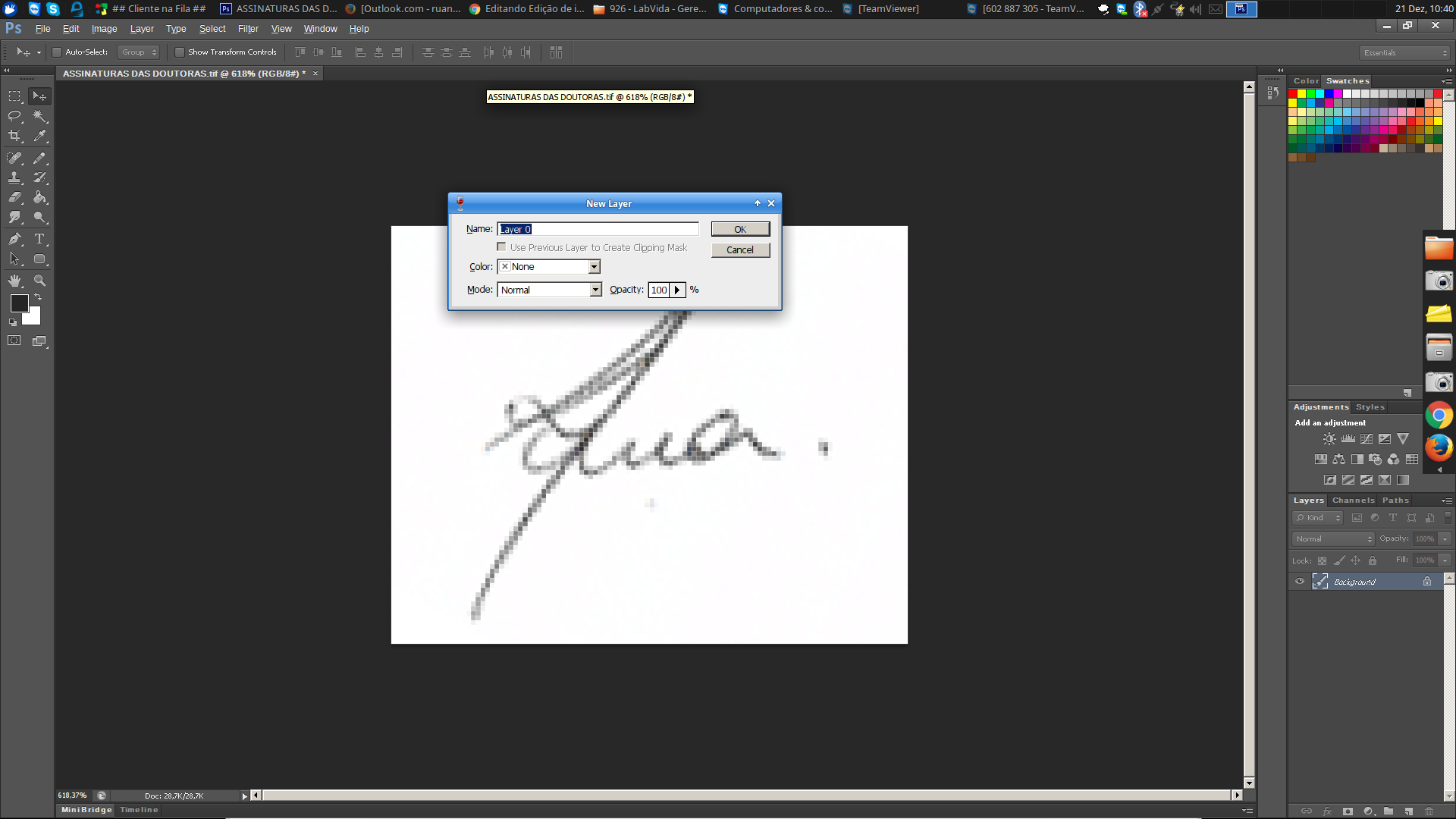Select the Brush tool

40,158
